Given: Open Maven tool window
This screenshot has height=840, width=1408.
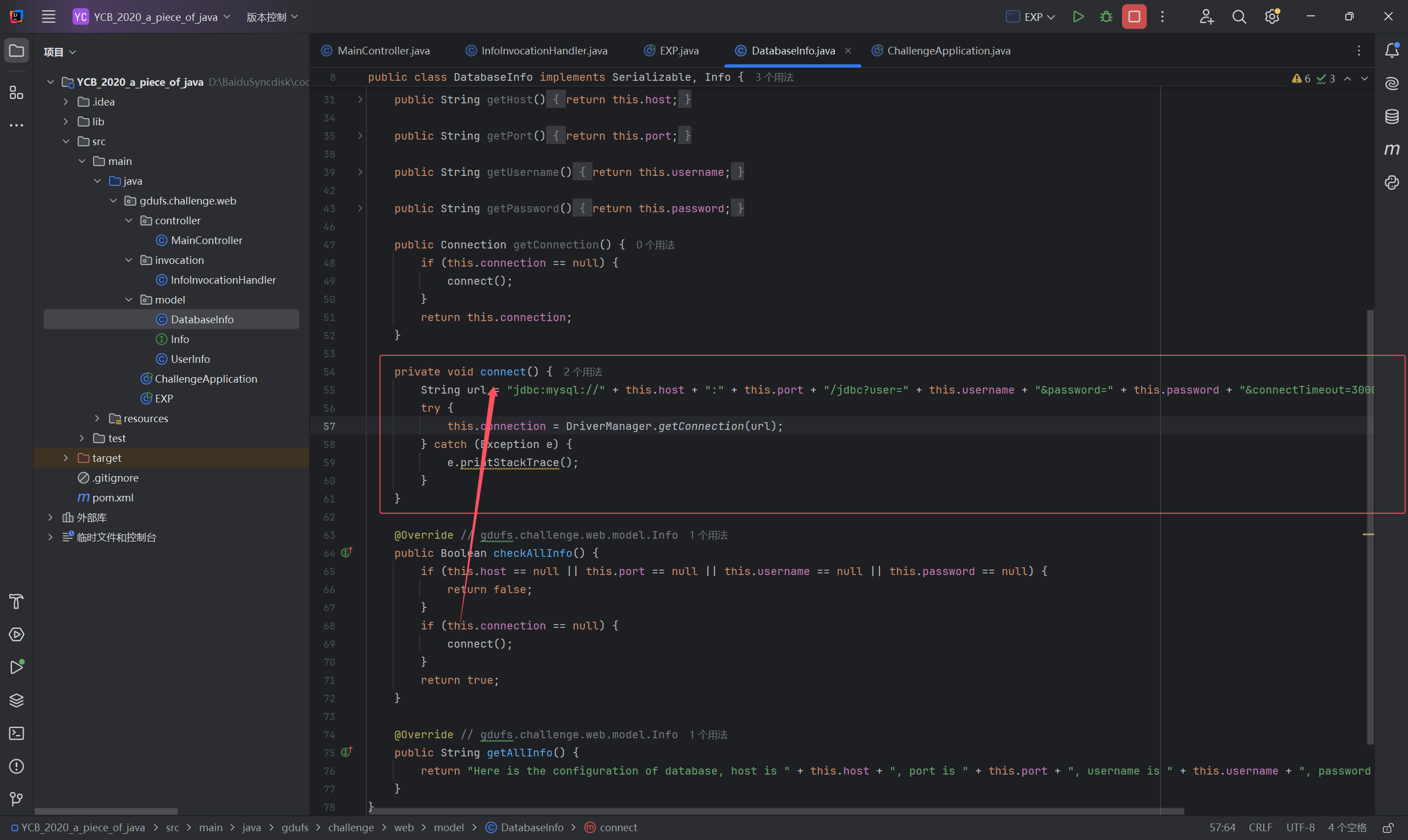Looking at the screenshot, I should click(x=1391, y=150).
